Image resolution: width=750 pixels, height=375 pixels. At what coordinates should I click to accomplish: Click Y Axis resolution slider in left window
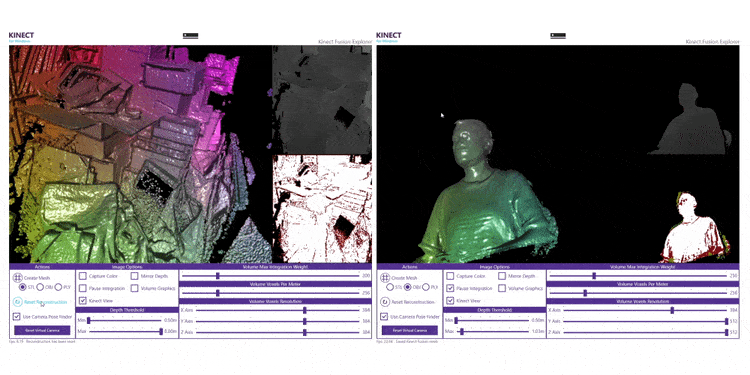[x=277, y=321]
